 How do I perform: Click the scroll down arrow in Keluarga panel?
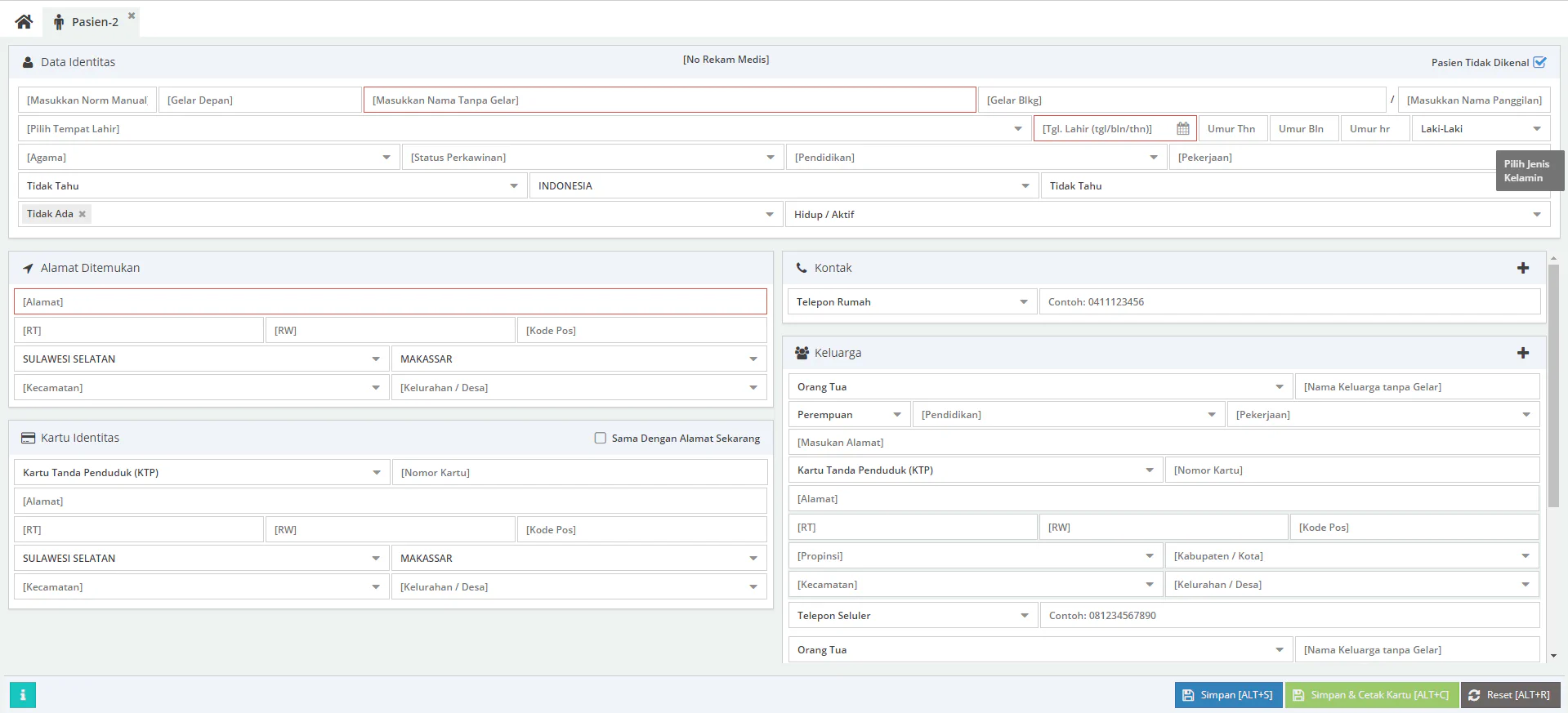[x=1553, y=655]
